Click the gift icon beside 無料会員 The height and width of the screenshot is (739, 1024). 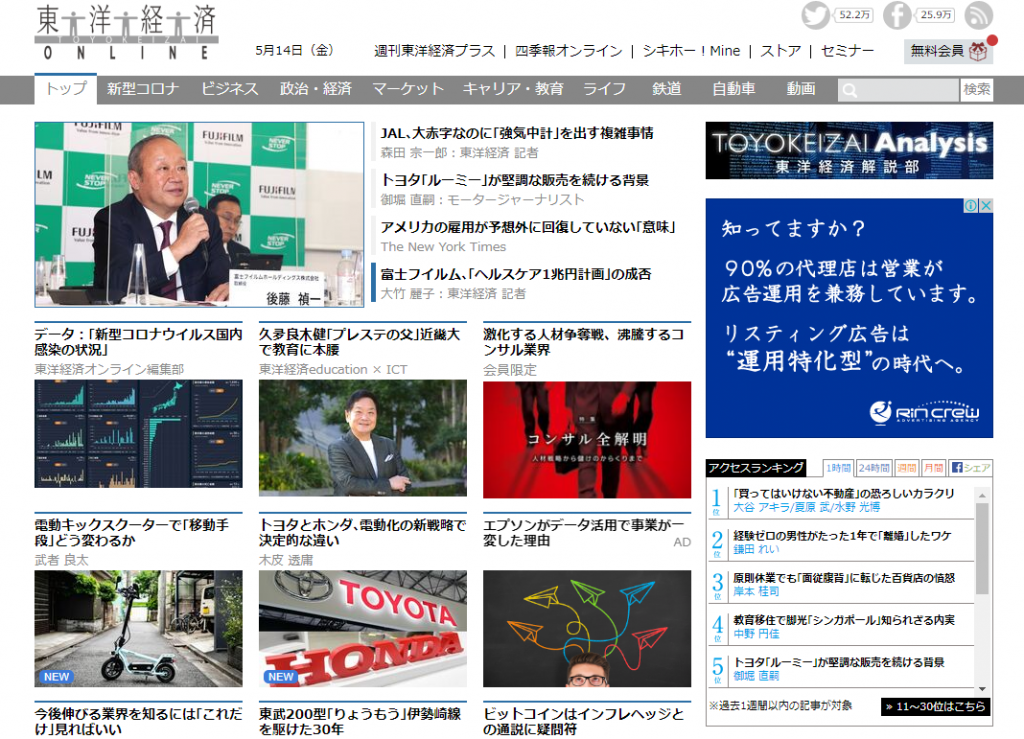coord(978,51)
